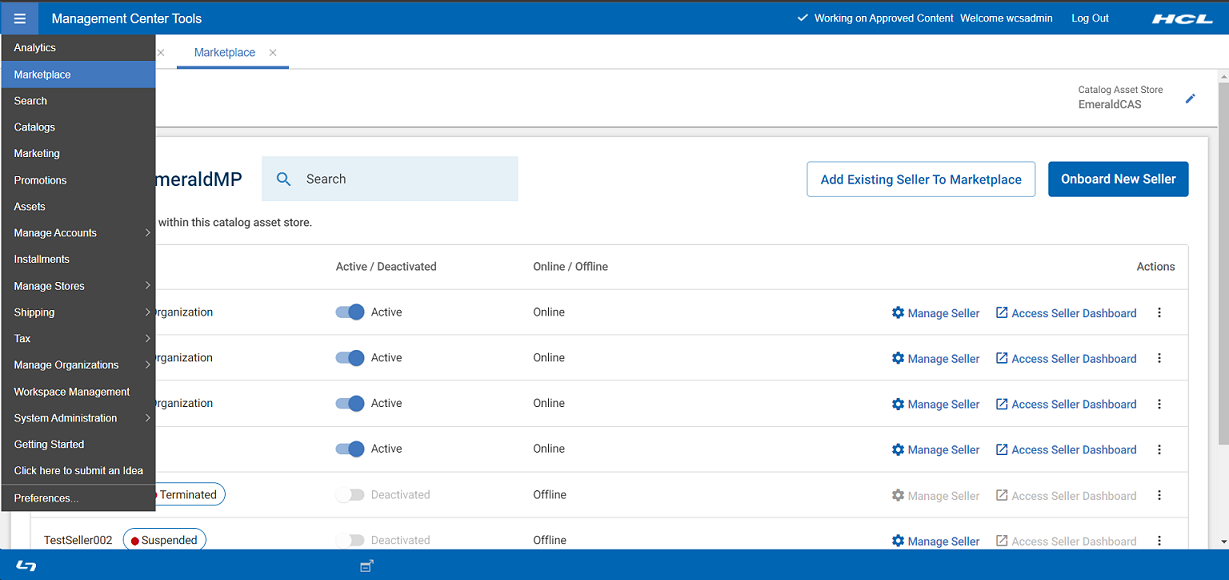
Task: Open Catalogs from the side menu
Action: 35,127
